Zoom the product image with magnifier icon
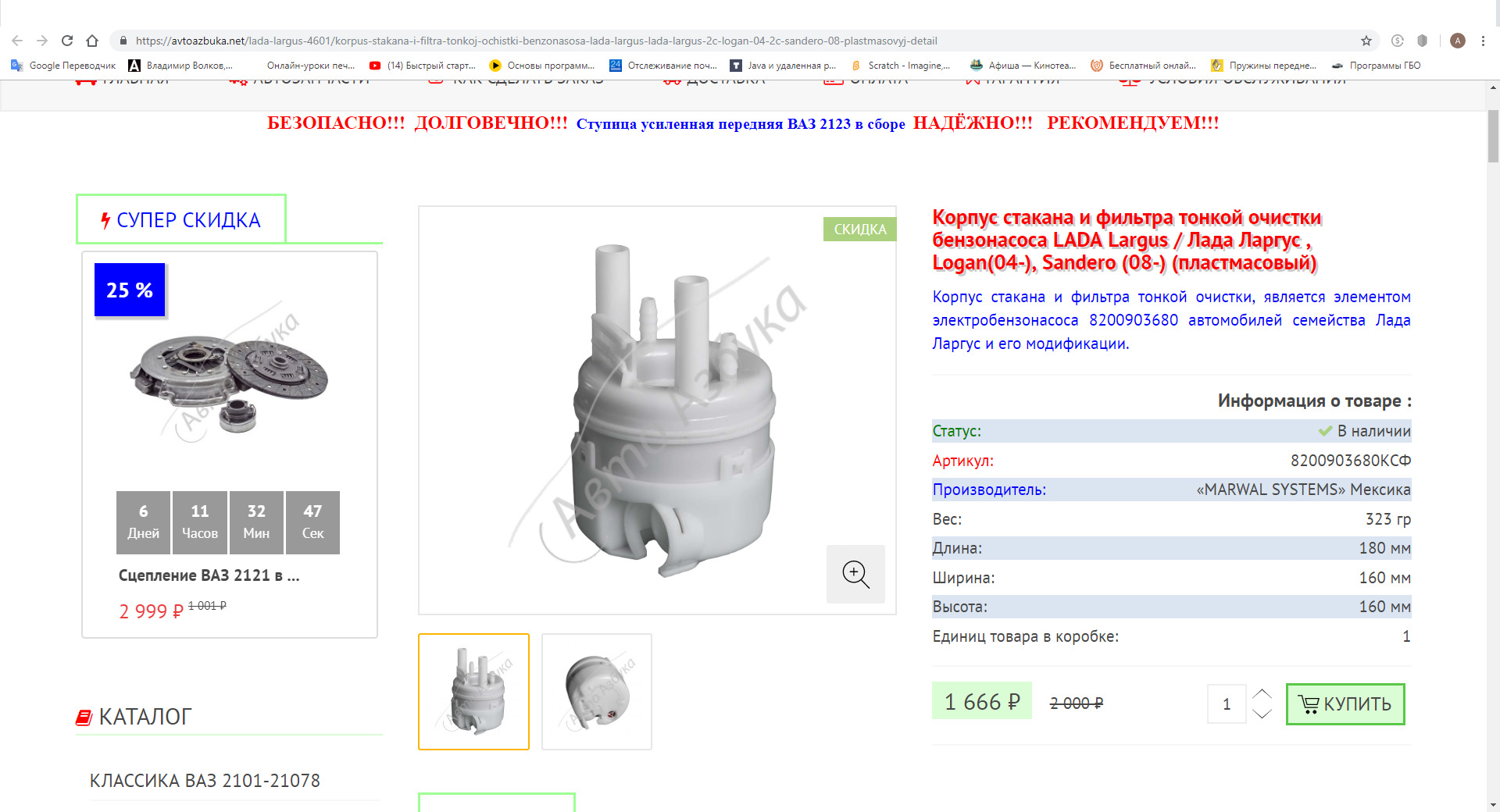The image size is (1500, 812). coord(855,574)
